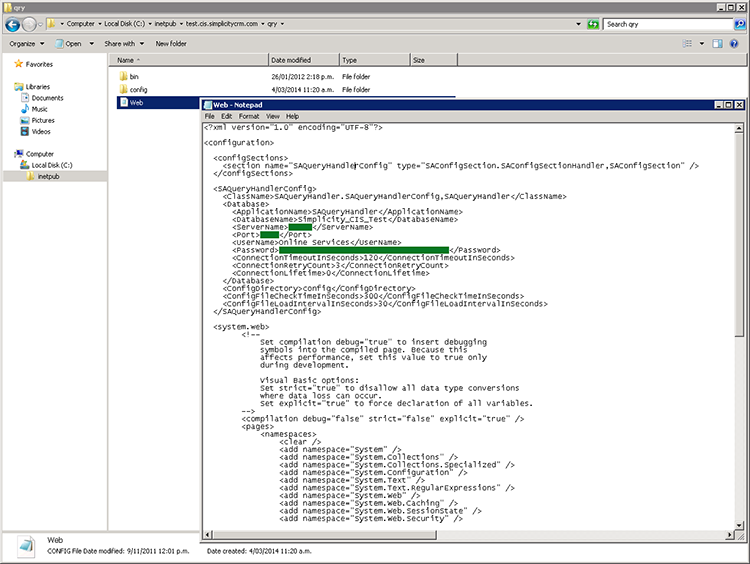750x564 pixels.
Task: Open Notepad View menu
Action: tap(273, 116)
